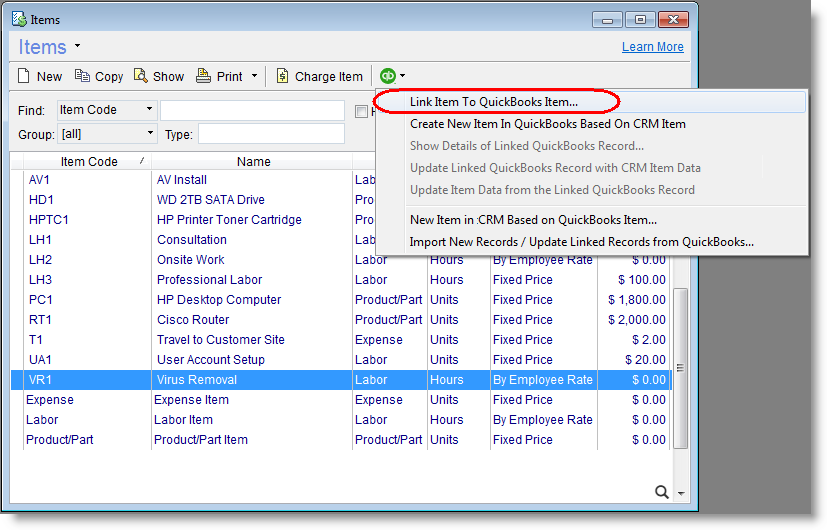The height and width of the screenshot is (530, 827).
Task: Click the HD1 item code cell
Action: (41, 200)
